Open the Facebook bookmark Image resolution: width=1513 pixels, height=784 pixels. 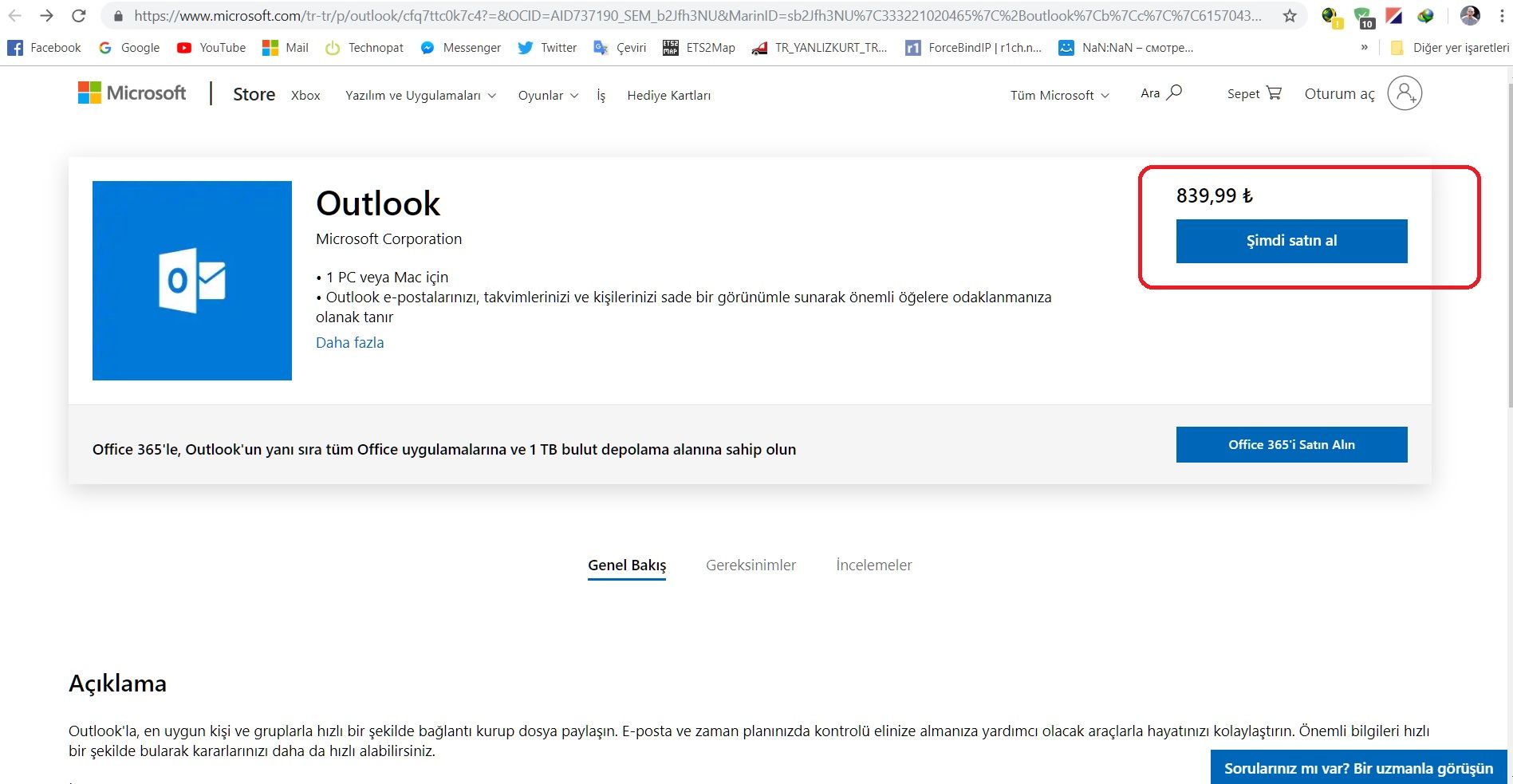click(x=45, y=48)
